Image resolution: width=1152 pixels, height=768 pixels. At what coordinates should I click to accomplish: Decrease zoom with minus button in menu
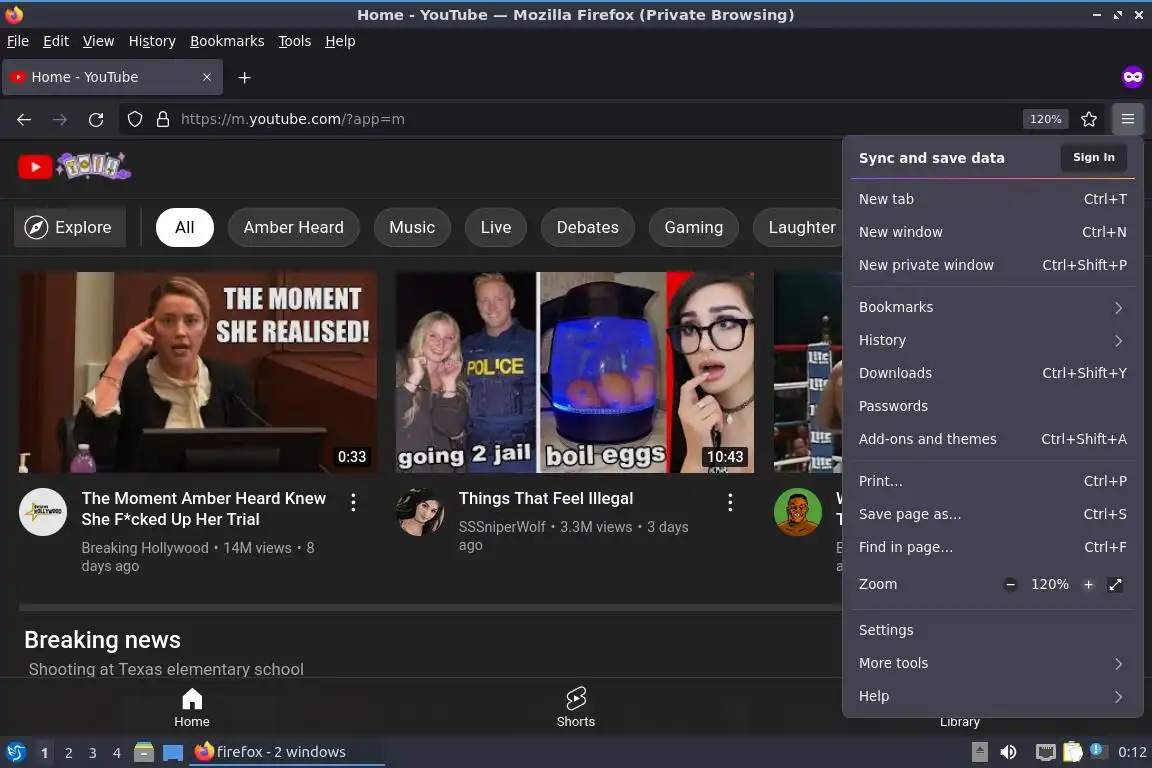1010,584
